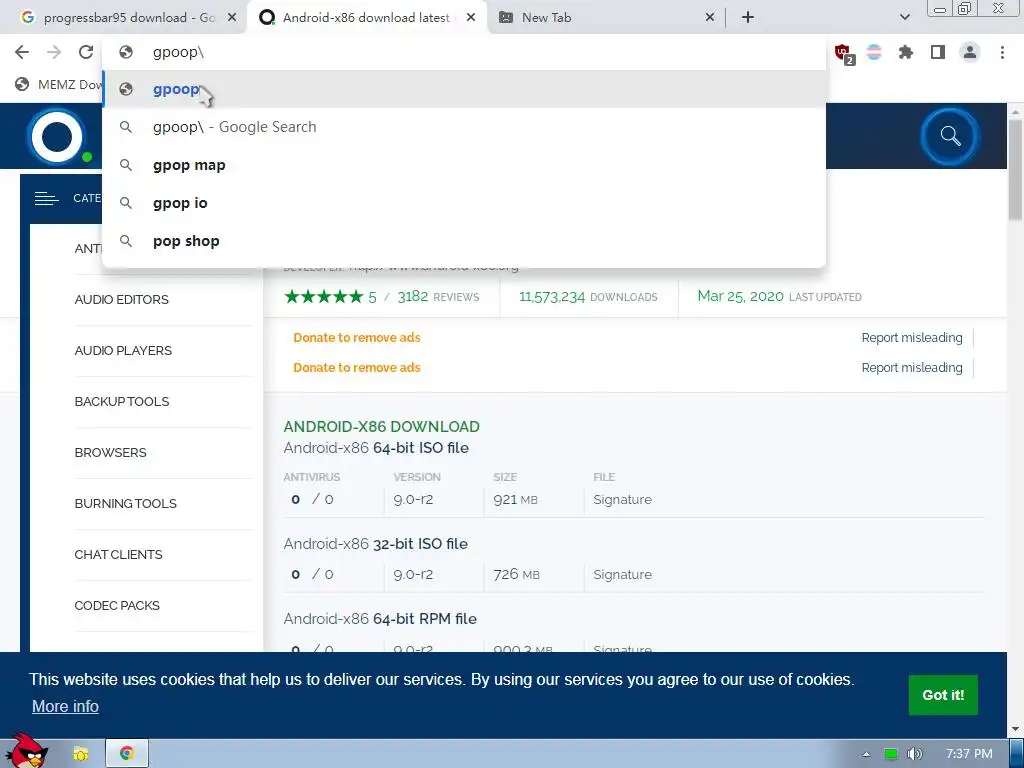Click the browser forward arrow

54,52
